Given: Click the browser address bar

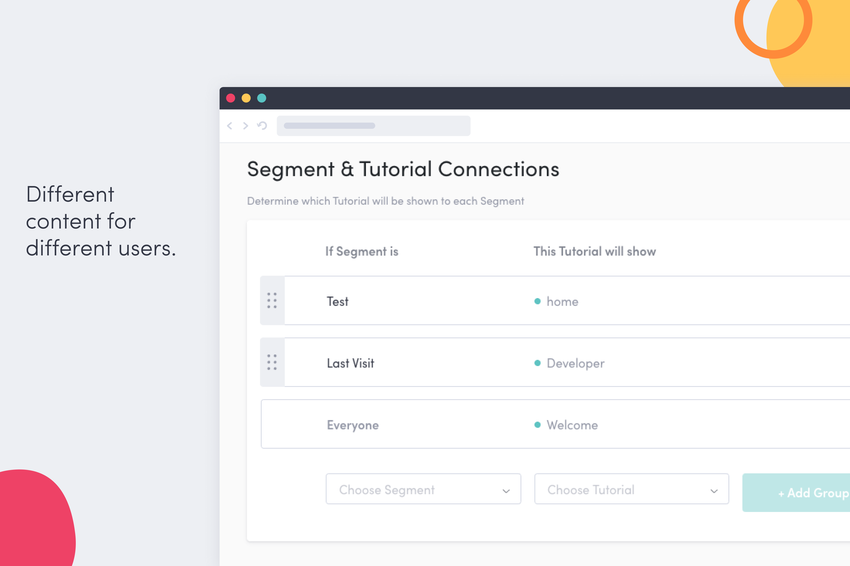Looking at the screenshot, I should point(374,126).
